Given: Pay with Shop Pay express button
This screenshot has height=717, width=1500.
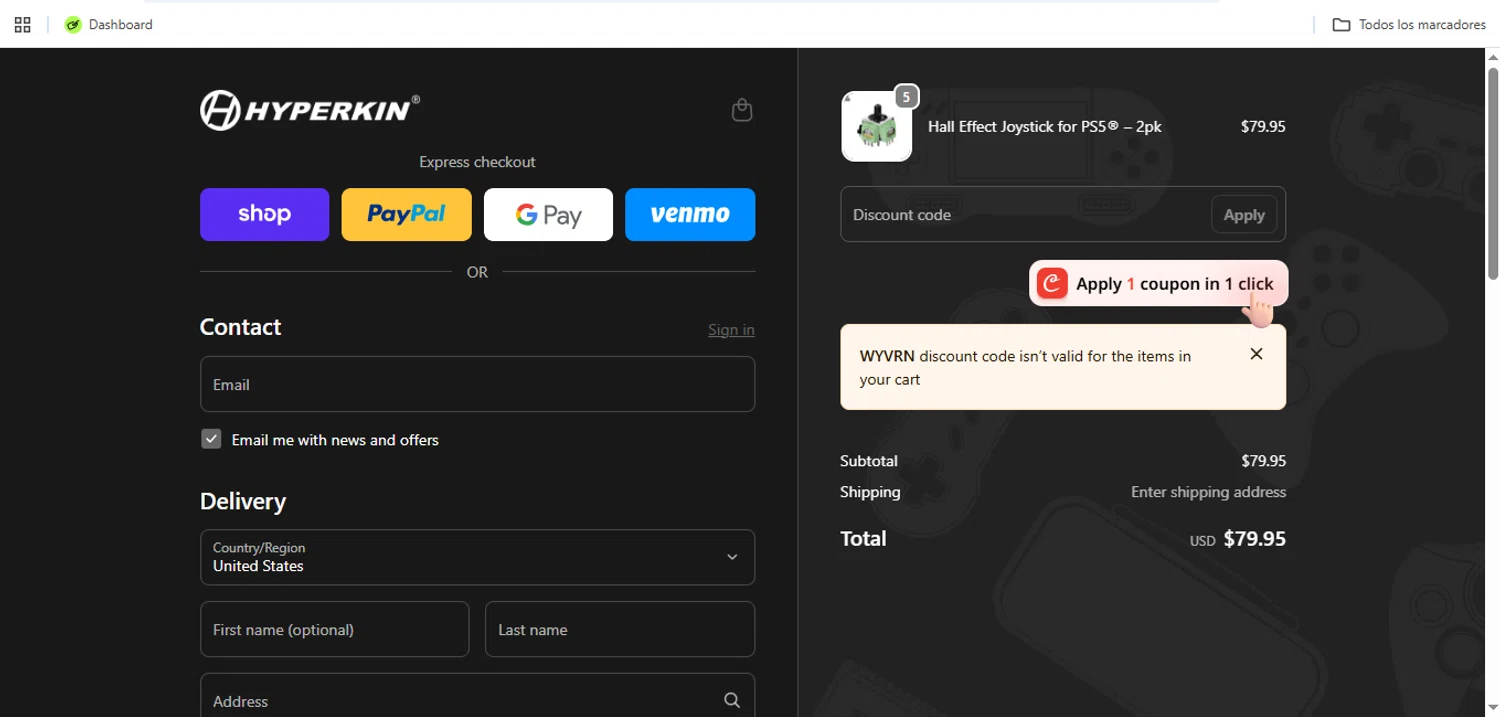Looking at the screenshot, I should 264,214.
